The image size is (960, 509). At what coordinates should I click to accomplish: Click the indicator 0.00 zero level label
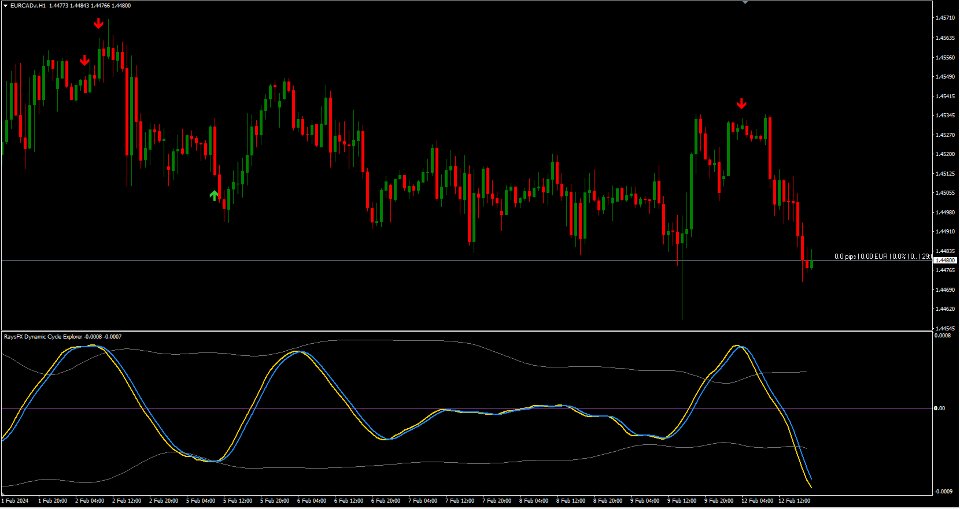(x=942, y=408)
